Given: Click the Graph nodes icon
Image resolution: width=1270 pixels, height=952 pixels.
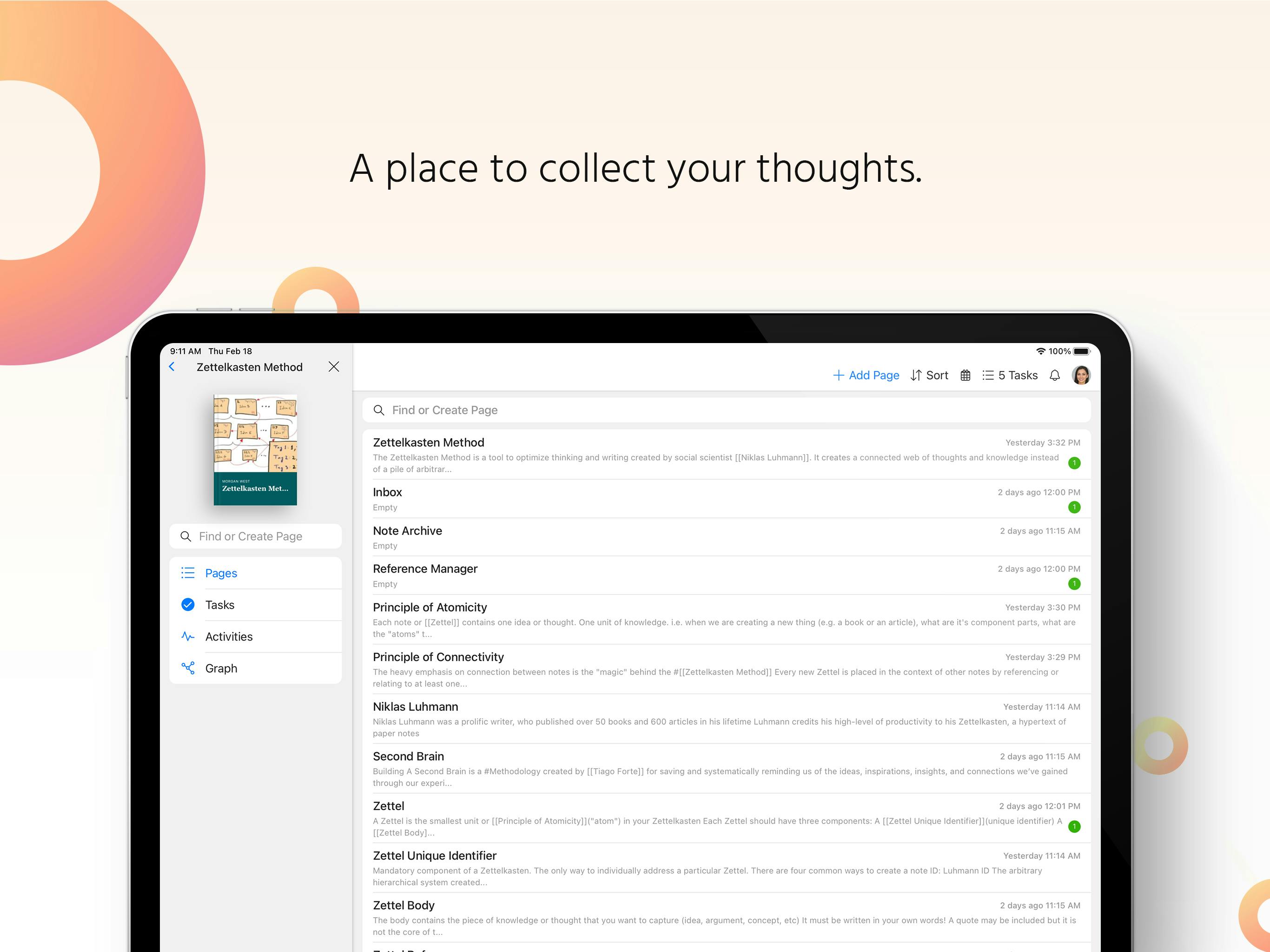Looking at the screenshot, I should coord(188,668).
